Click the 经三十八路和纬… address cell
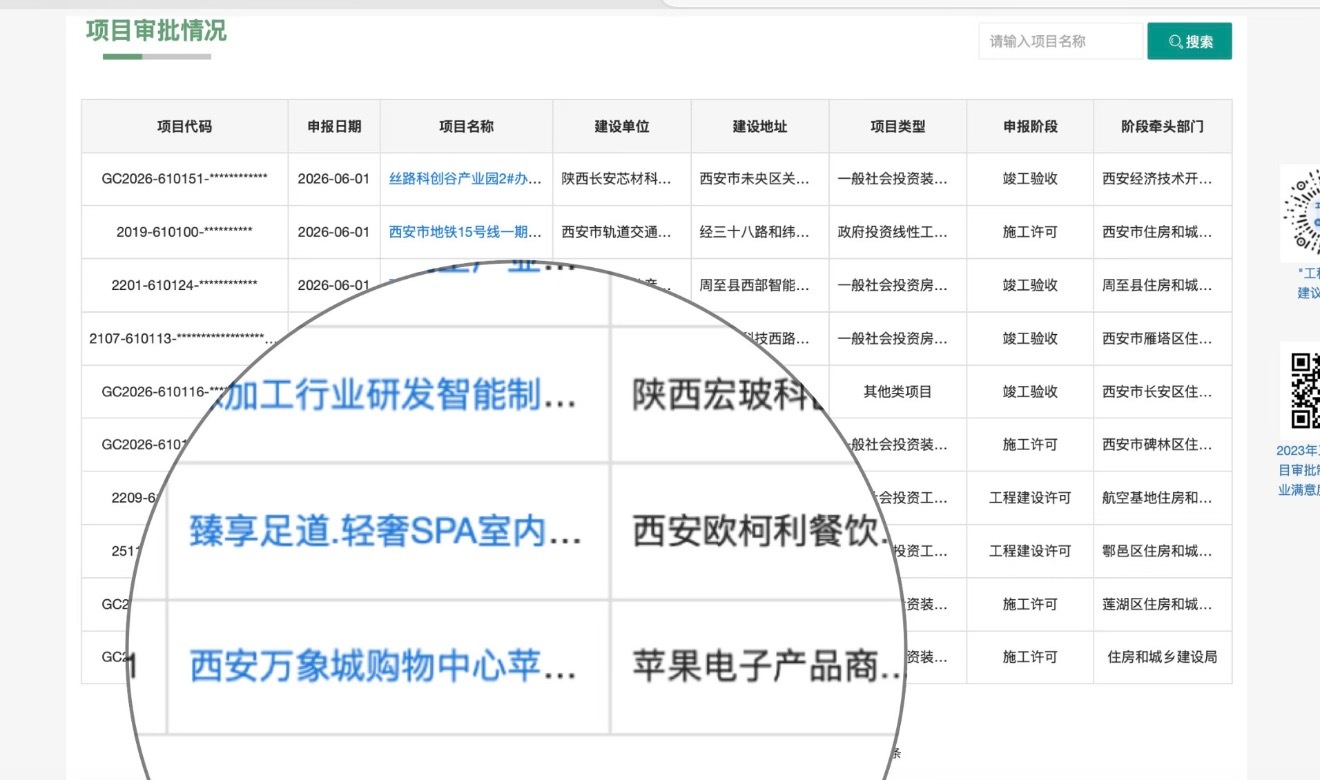The width and height of the screenshot is (1320, 780). (755, 232)
